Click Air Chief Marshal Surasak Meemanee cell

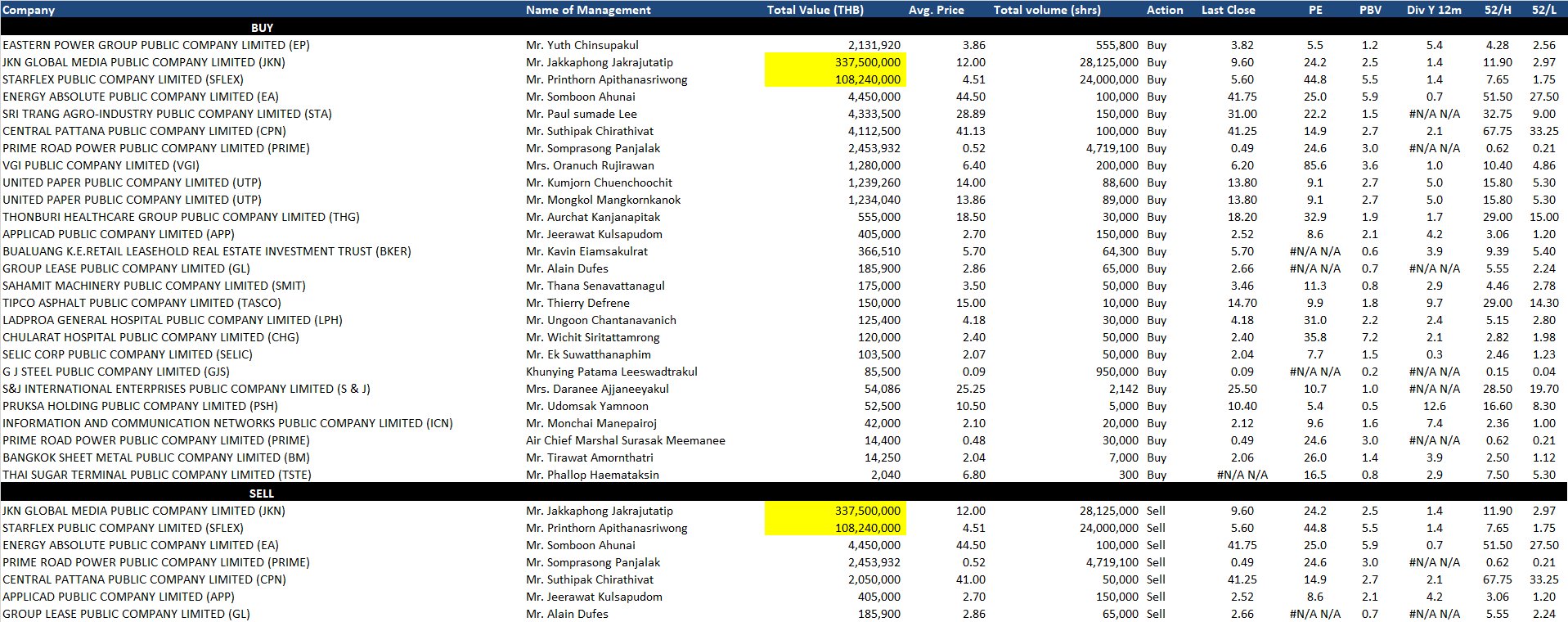[626, 440]
